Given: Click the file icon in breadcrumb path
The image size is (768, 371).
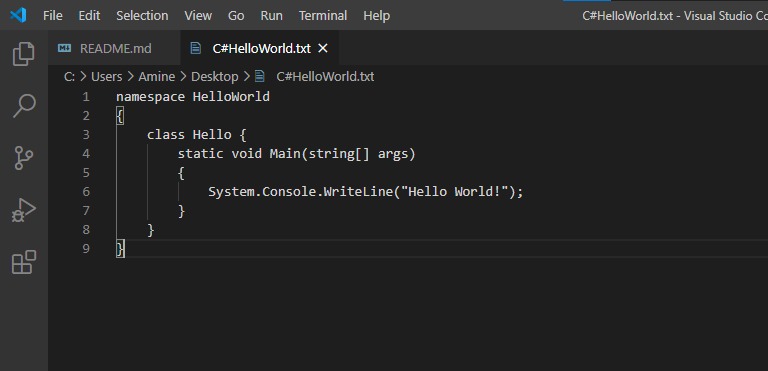Looking at the screenshot, I should pos(260,76).
